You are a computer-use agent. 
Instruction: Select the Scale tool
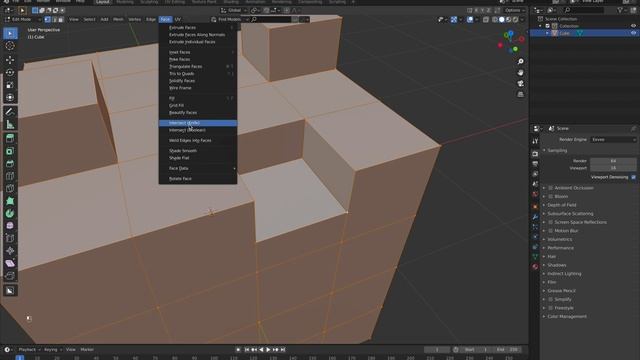click(10, 85)
